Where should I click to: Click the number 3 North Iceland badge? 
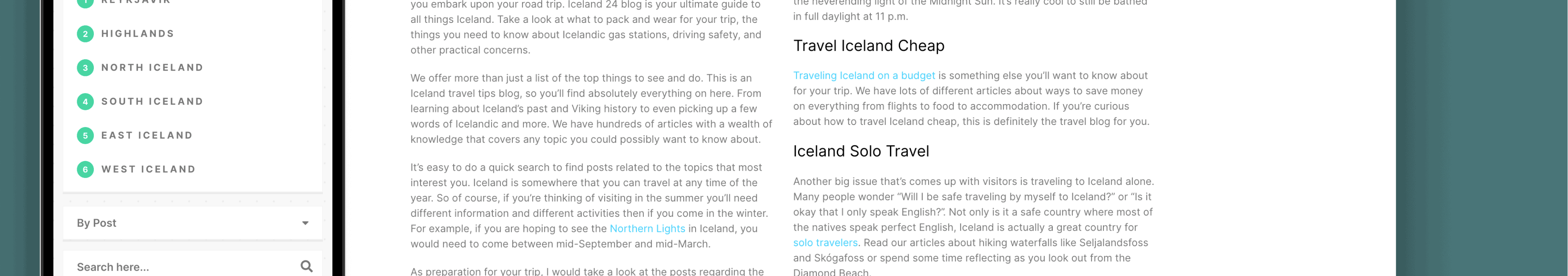pos(85,68)
